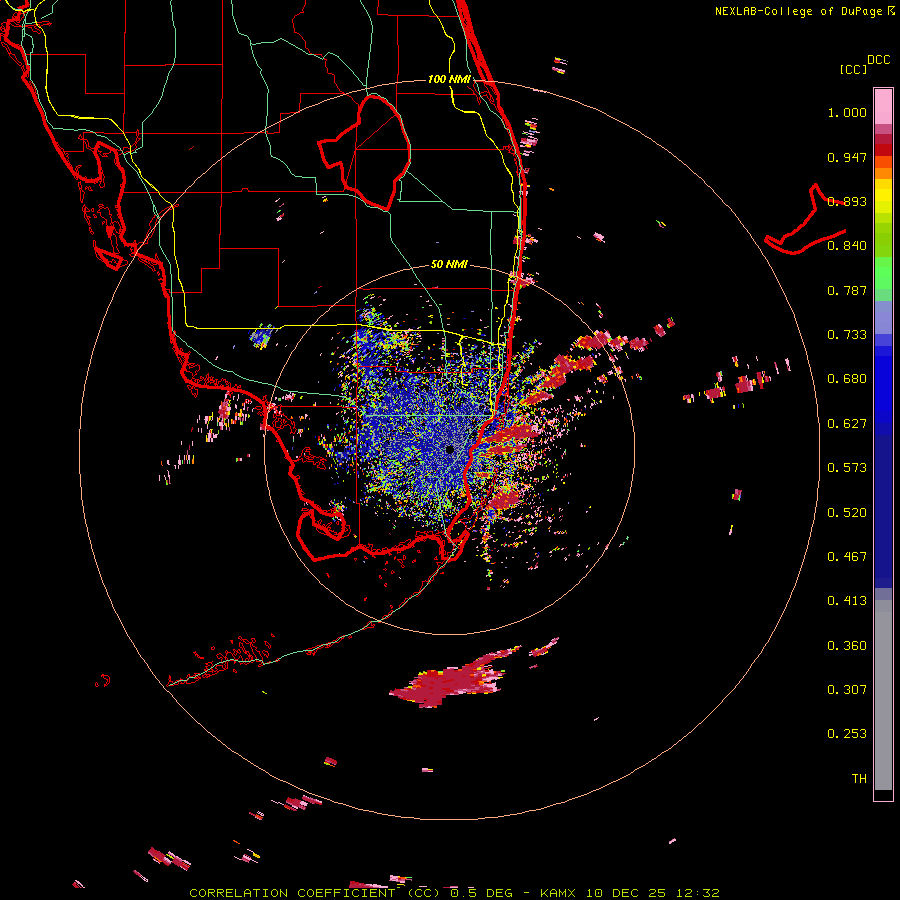
Task: Select the 0.733 scale value
Action: point(847,335)
